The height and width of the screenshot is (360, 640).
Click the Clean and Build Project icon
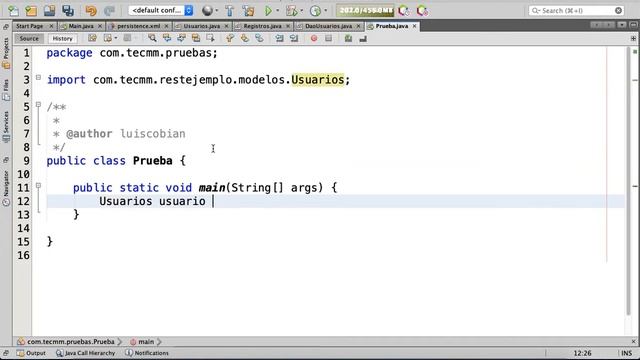point(248,11)
